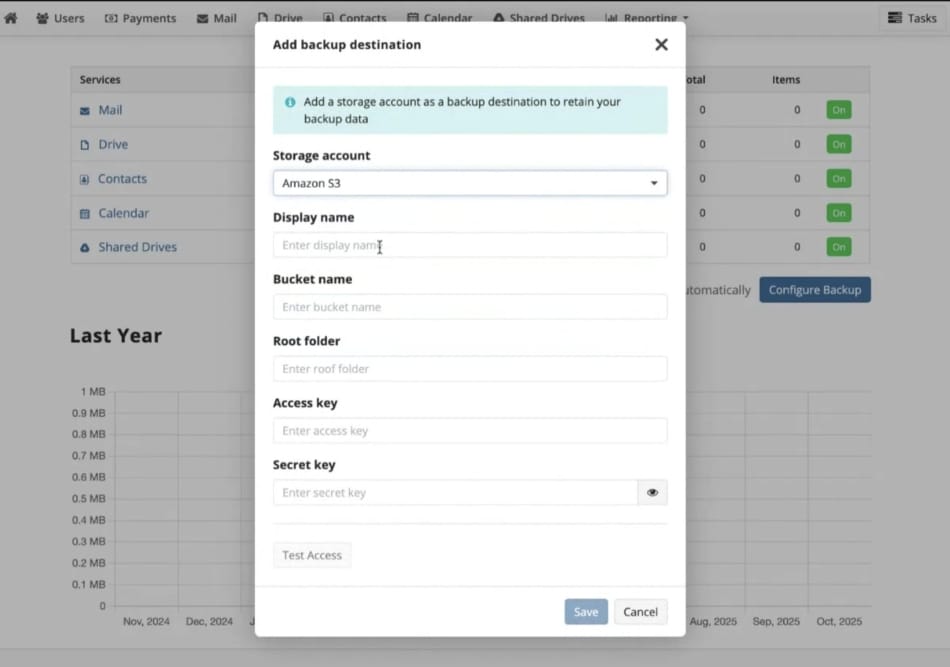Click the Items column header
The height and width of the screenshot is (667, 950).
[x=786, y=79]
